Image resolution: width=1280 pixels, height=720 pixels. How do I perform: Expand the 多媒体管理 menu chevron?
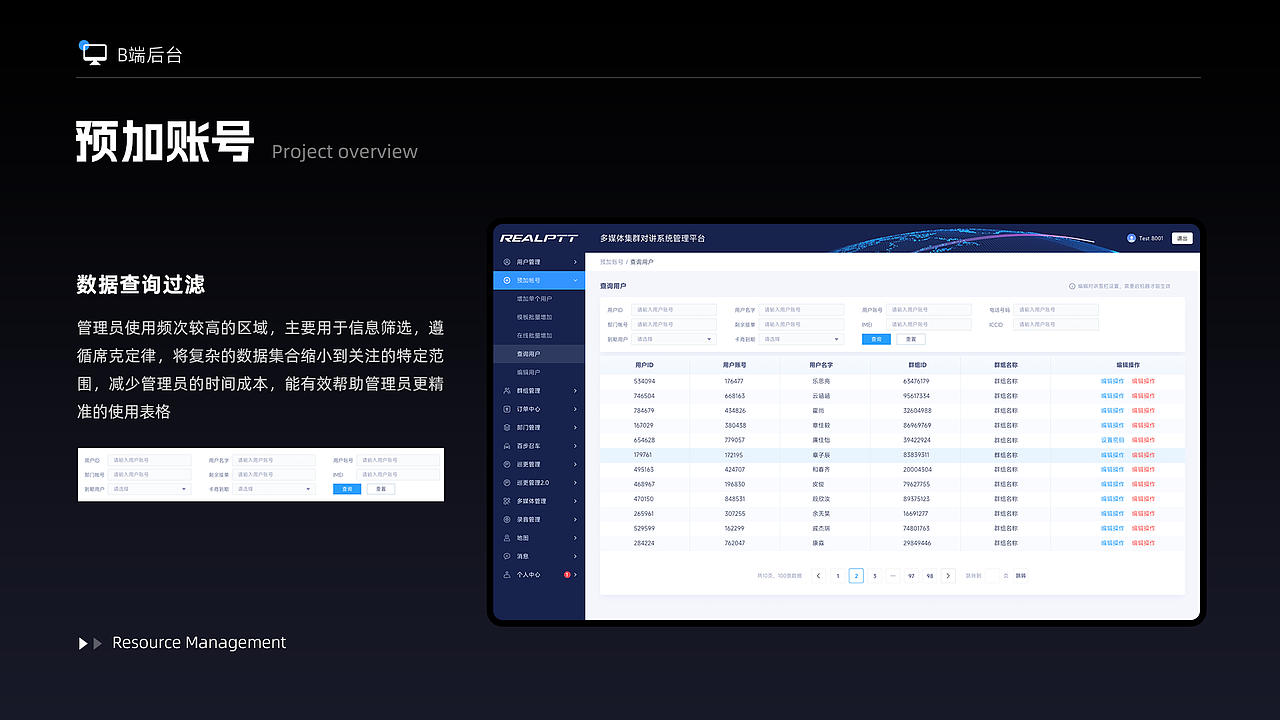coord(575,501)
